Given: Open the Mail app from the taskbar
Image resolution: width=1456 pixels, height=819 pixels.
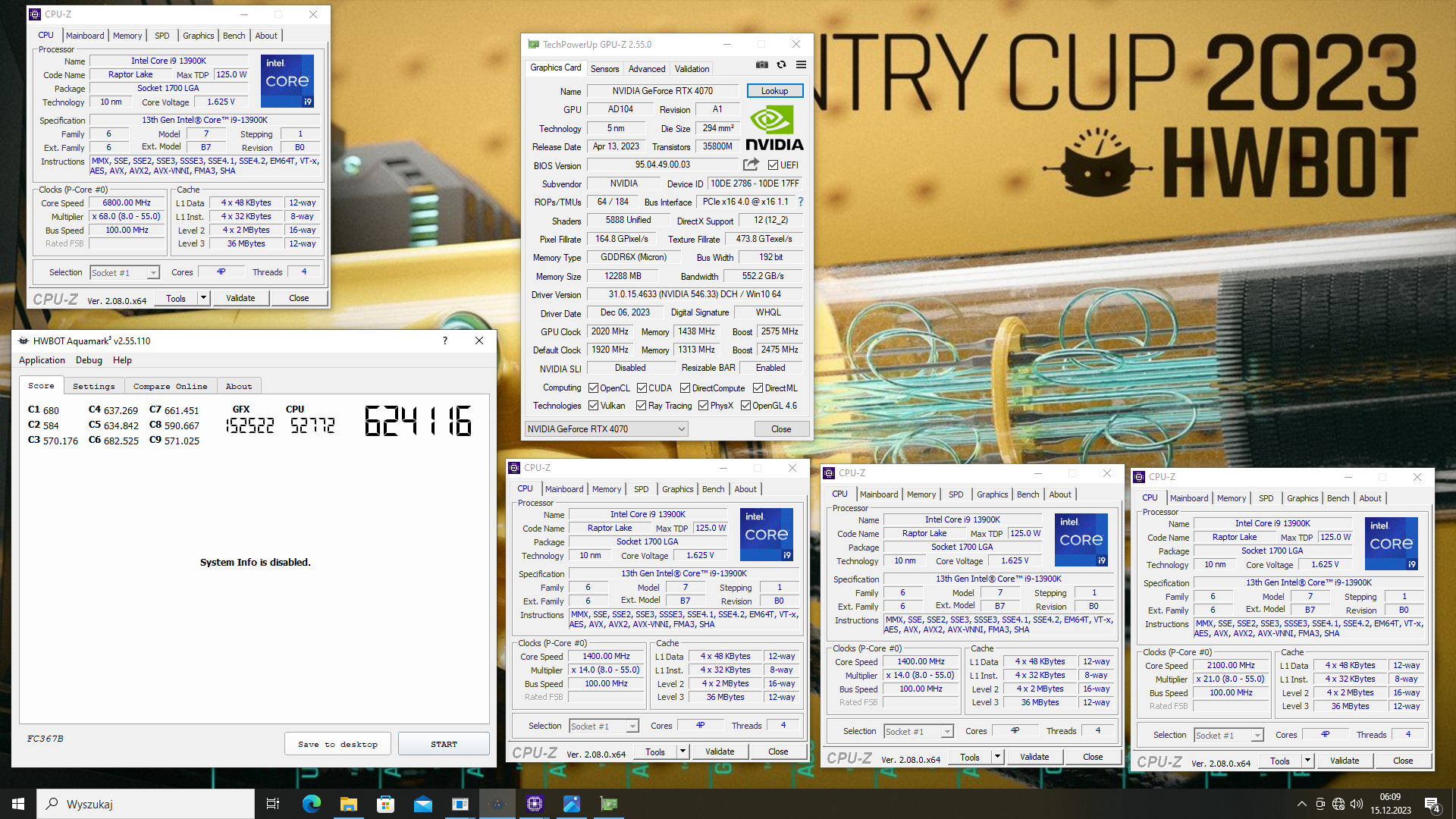Looking at the screenshot, I should coord(422,804).
